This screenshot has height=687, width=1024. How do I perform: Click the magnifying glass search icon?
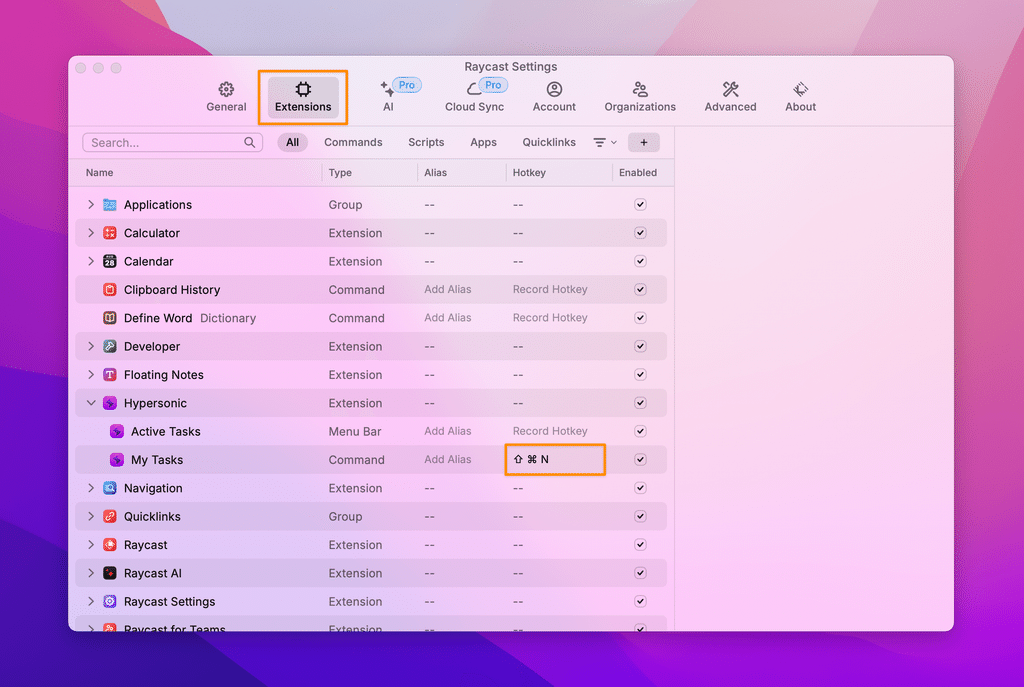tap(249, 142)
